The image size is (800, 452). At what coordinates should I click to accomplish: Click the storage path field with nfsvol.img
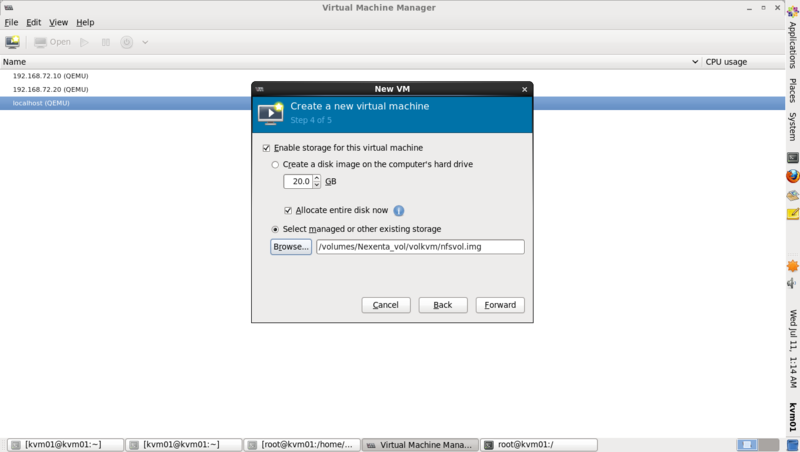pos(420,247)
